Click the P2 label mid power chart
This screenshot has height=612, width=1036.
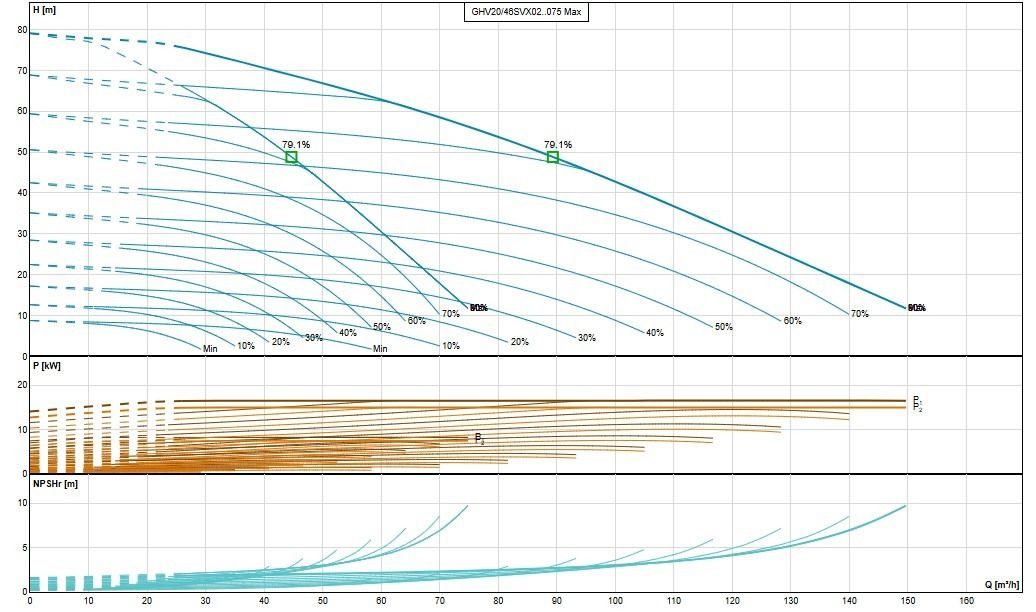coord(480,438)
